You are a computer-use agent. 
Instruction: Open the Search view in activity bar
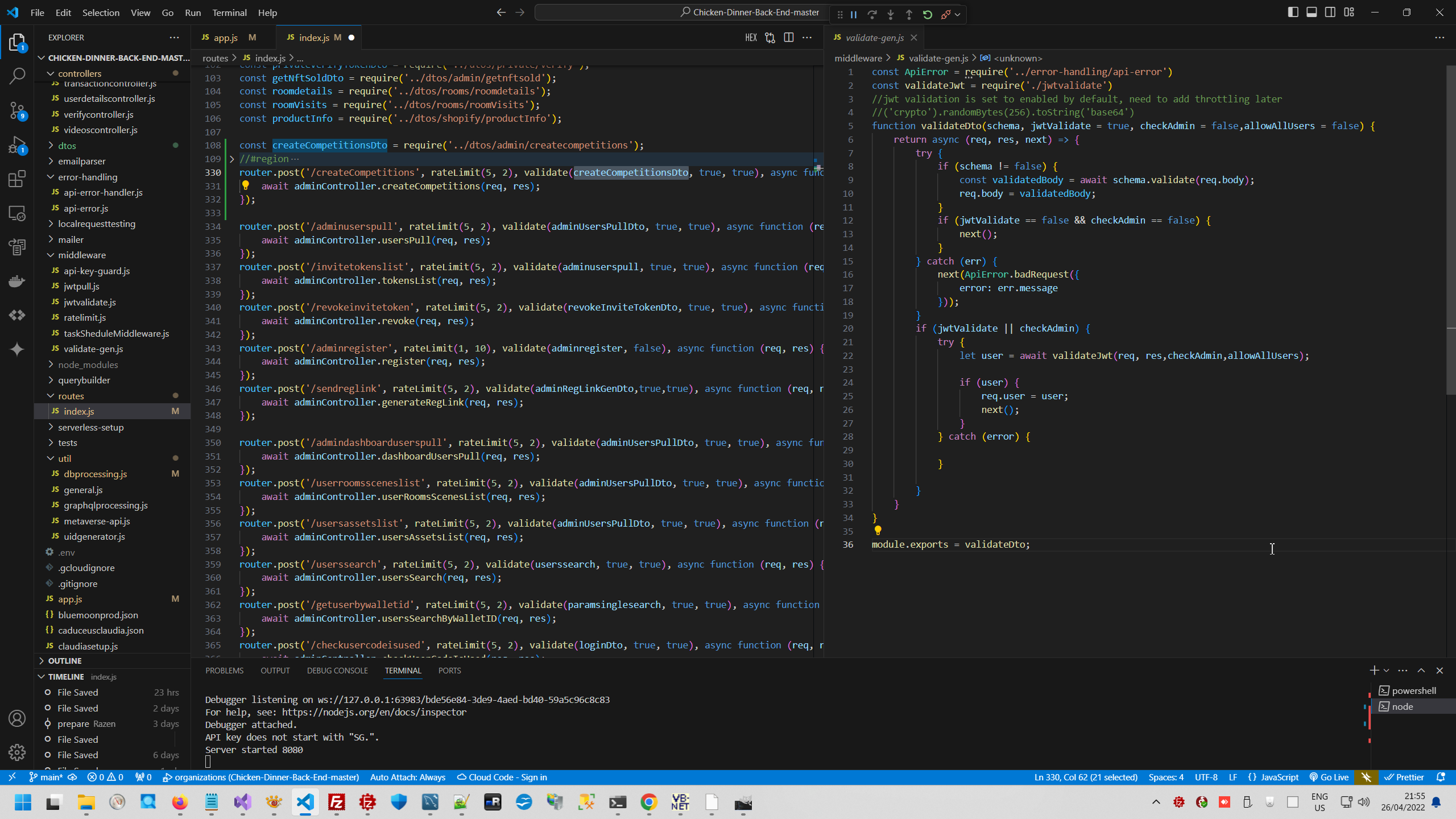click(x=17, y=76)
